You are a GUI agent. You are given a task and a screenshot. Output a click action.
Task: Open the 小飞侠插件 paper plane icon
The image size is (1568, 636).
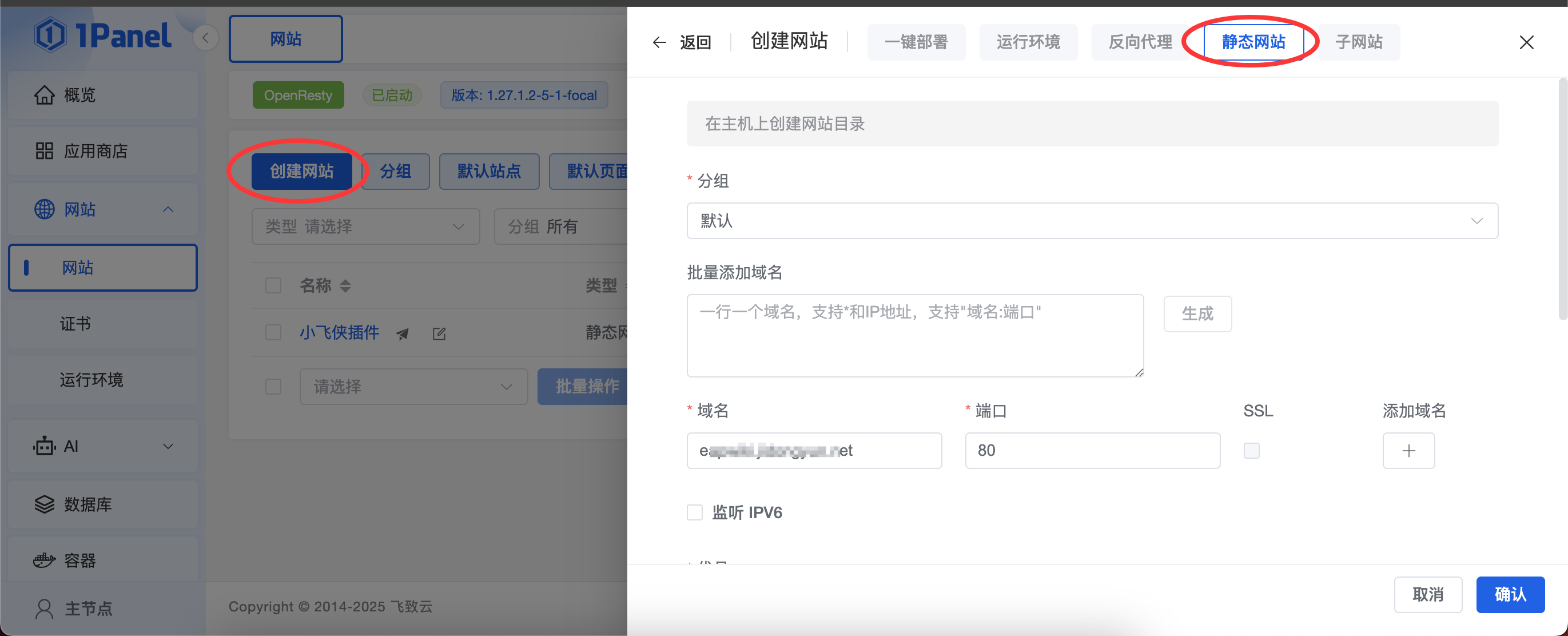(x=403, y=333)
